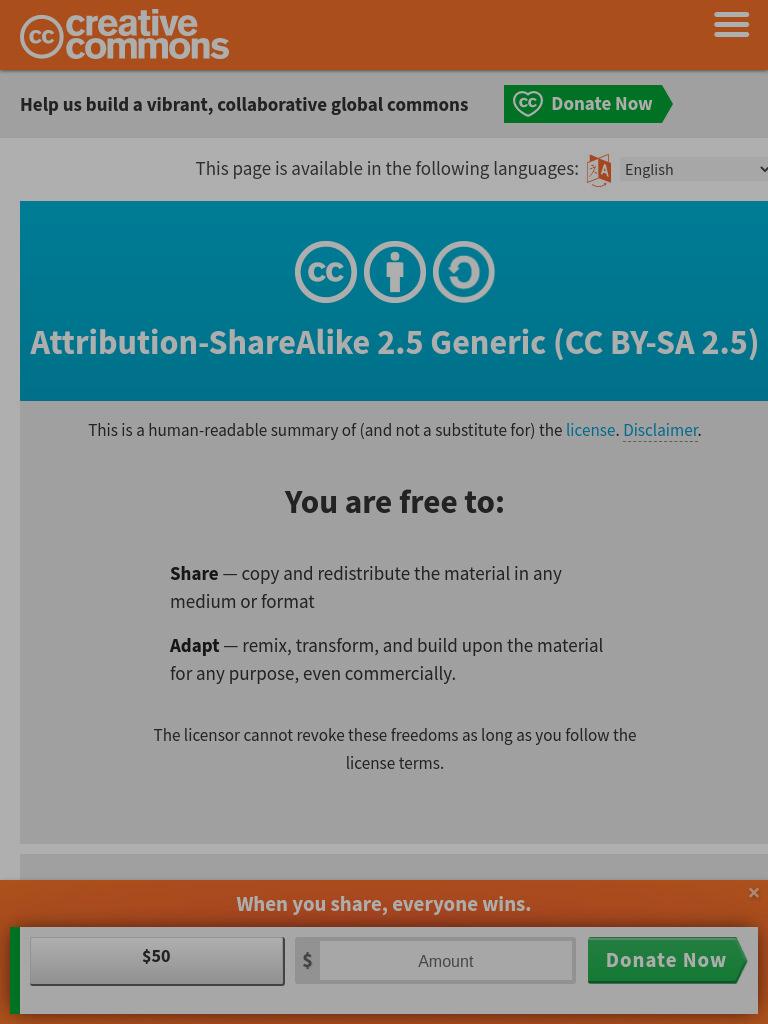Click the 'licensor cannot revoke these freedoms' sentence

point(394,749)
